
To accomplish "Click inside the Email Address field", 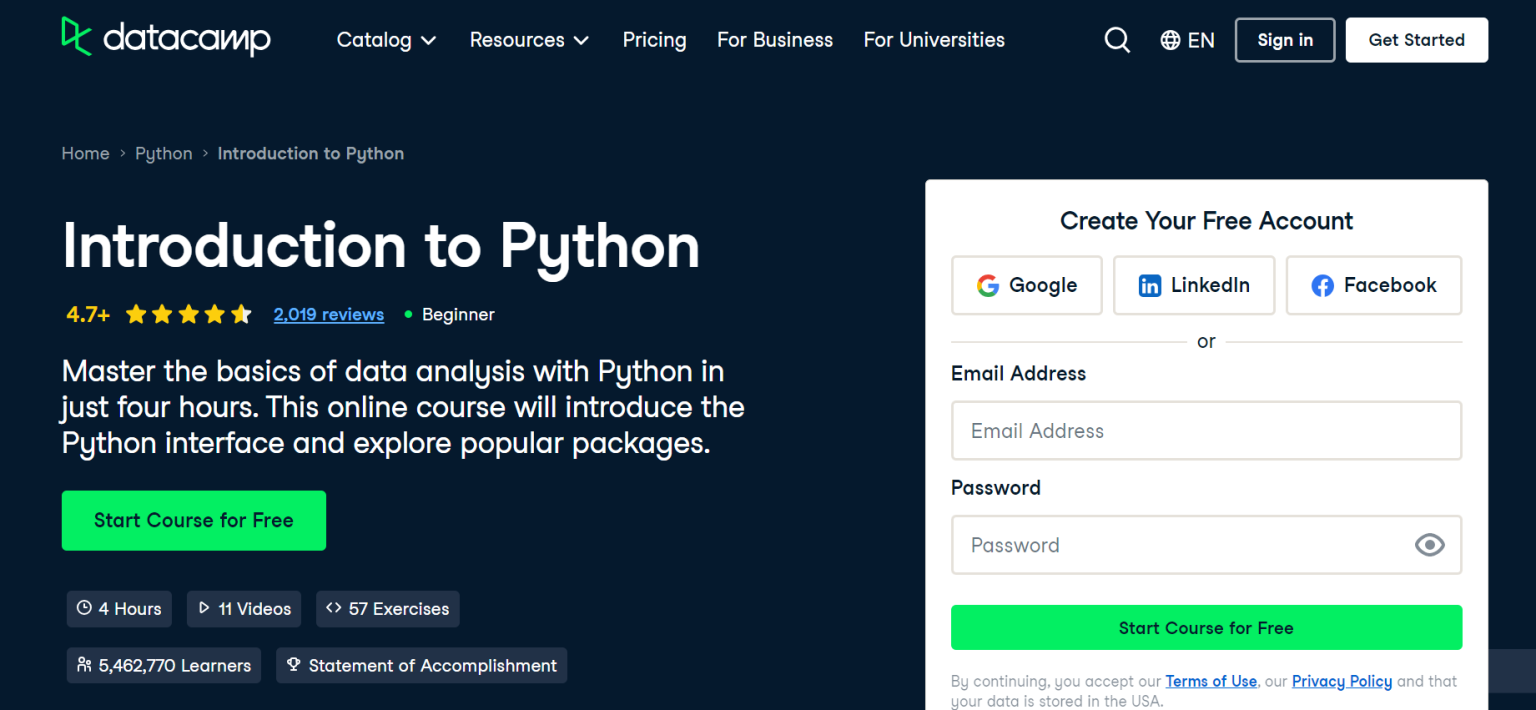I will coord(1206,430).
